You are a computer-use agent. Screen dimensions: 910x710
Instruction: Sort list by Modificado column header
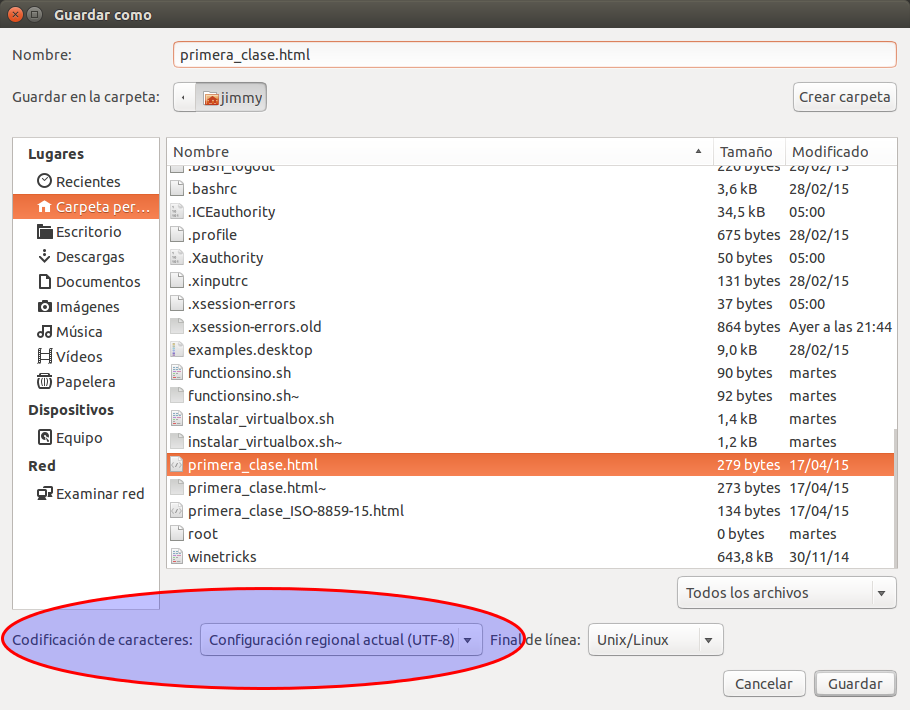click(838, 152)
